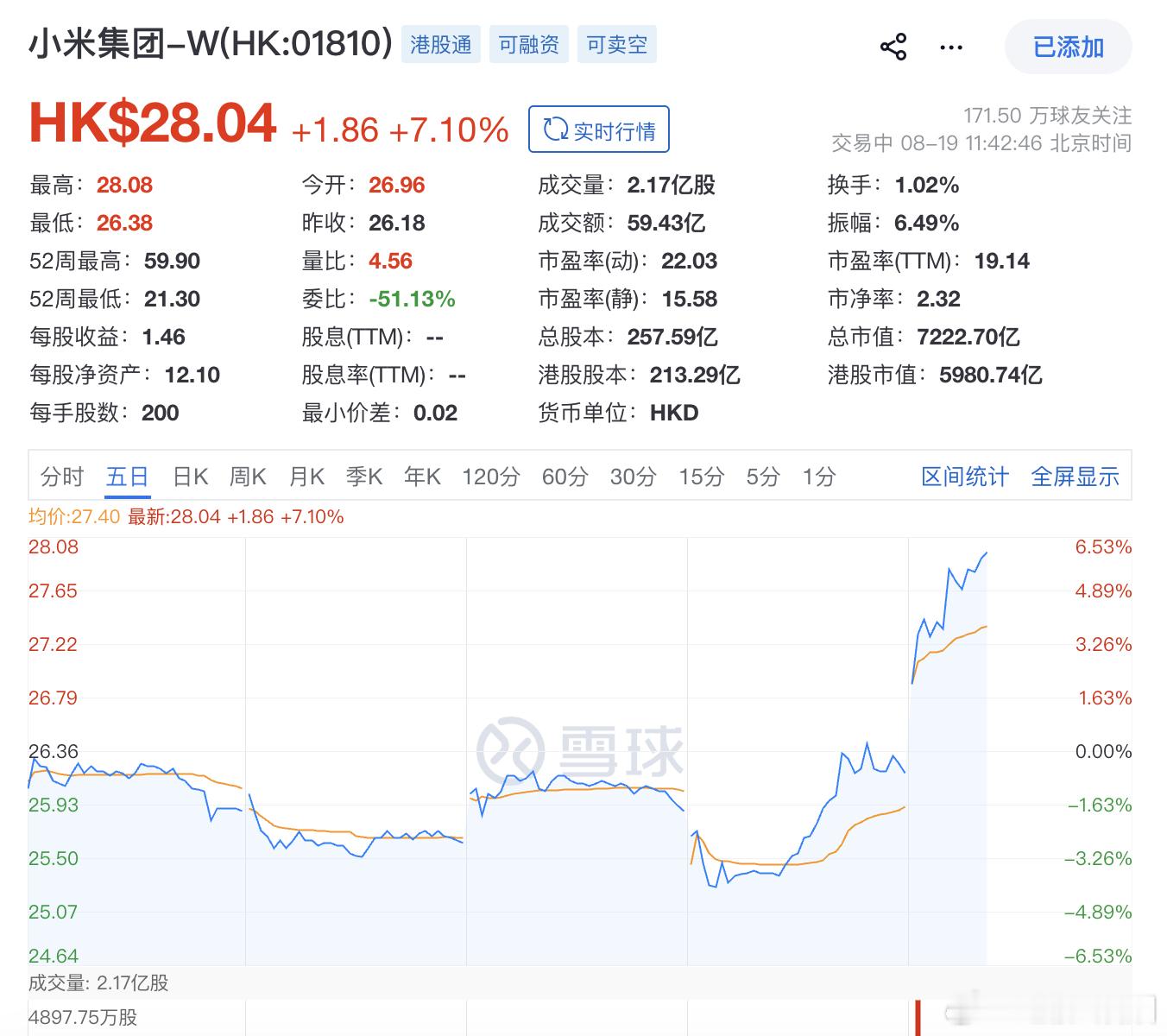Select the 1分 interval tab
1167x1036 pixels.
[x=819, y=477]
